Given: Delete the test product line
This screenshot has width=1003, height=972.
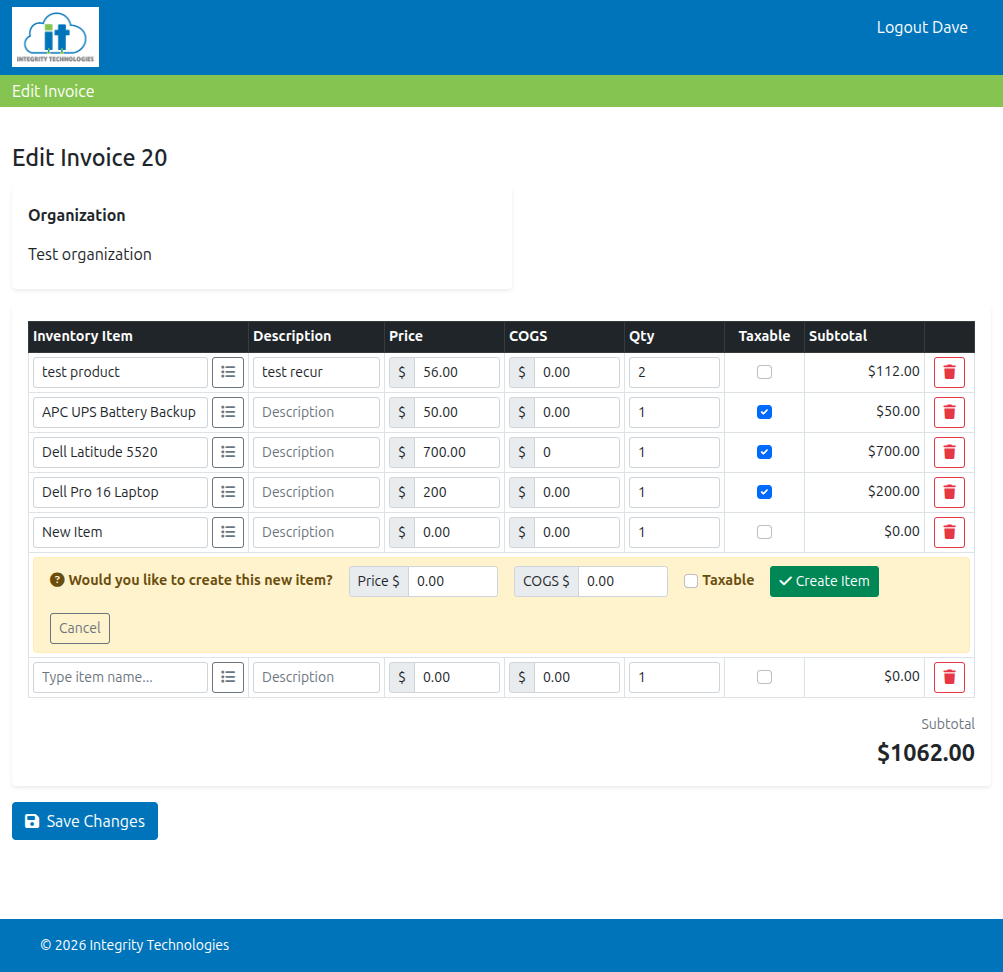Looking at the screenshot, I should [x=949, y=372].
